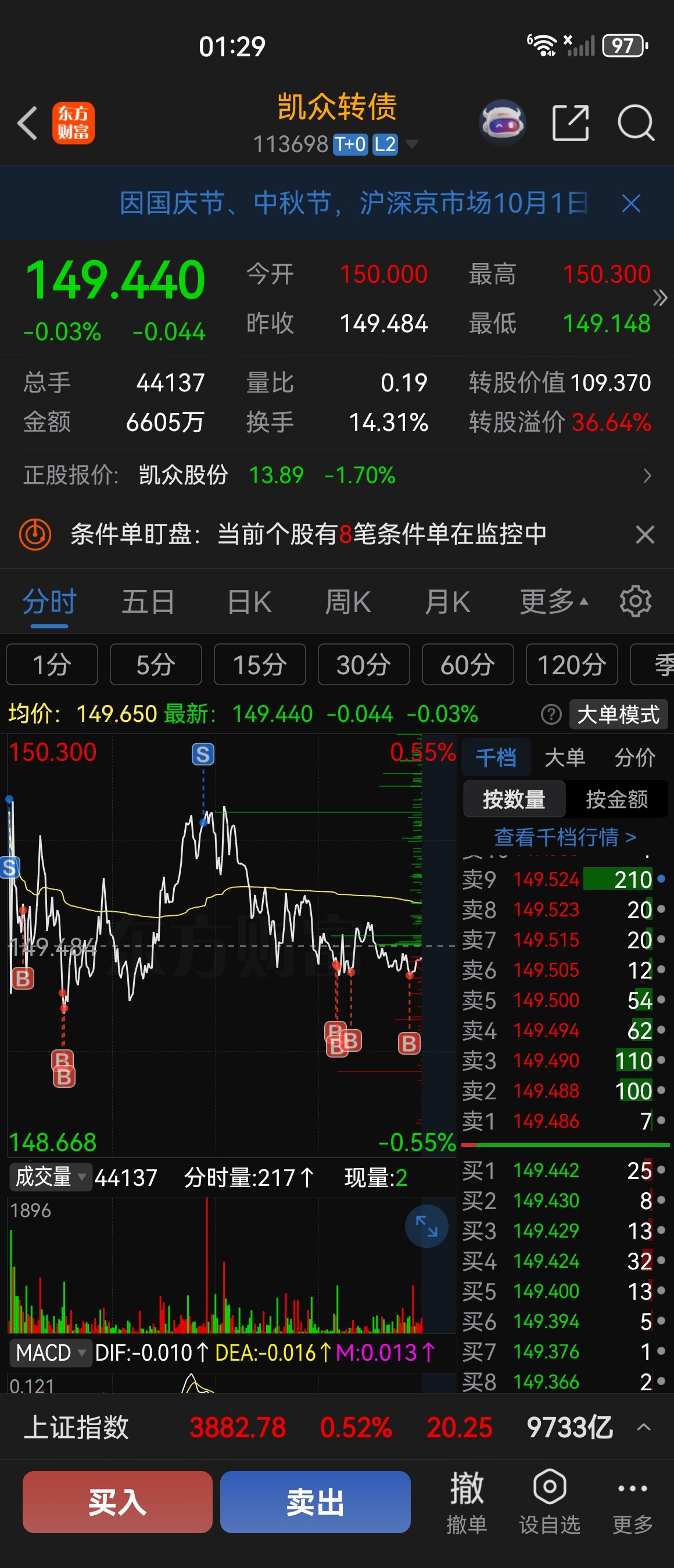Image resolution: width=674 pixels, height=1568 pixels.
Task: Select the 1分 interval
Action: click(x=52, y=664)
